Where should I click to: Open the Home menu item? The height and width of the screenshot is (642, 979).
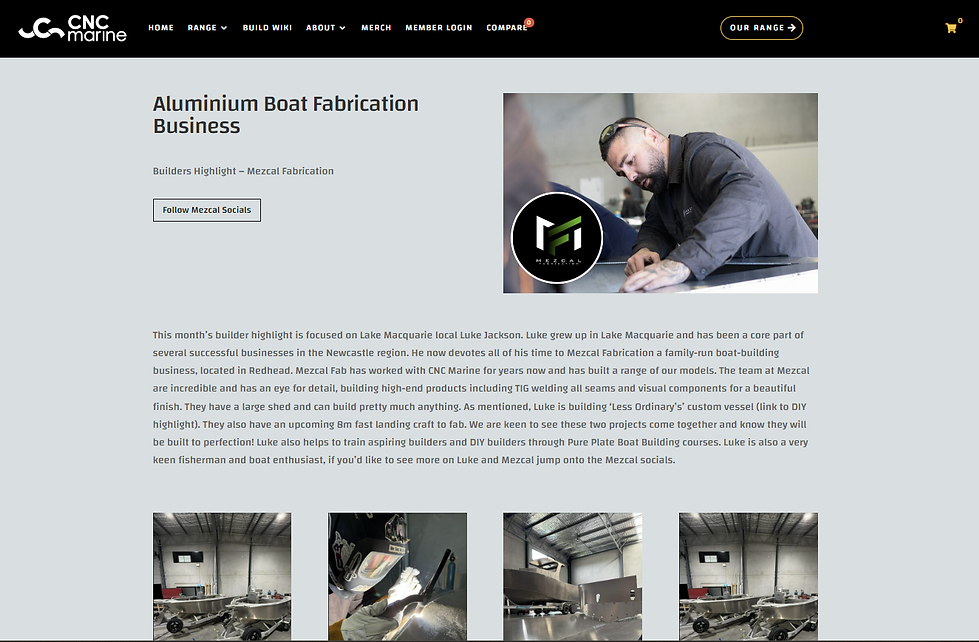[x=161, y=27]
